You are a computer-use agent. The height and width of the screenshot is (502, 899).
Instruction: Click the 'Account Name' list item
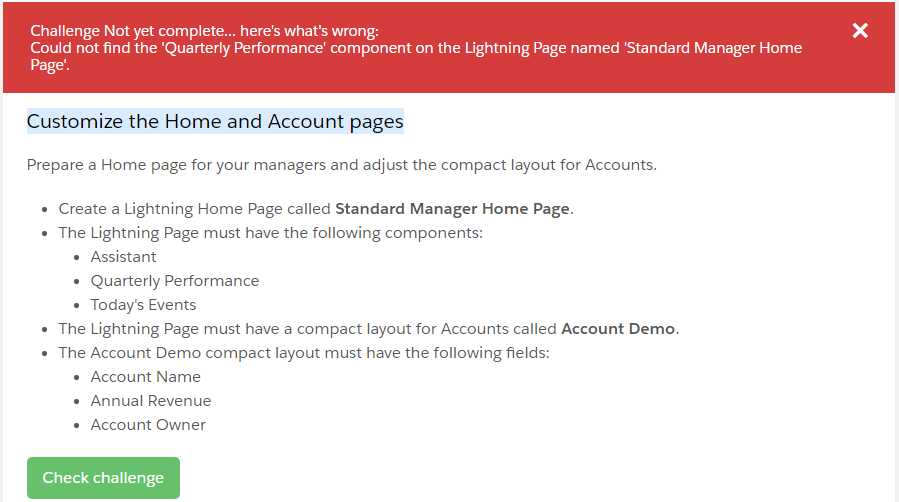point(145,377)
